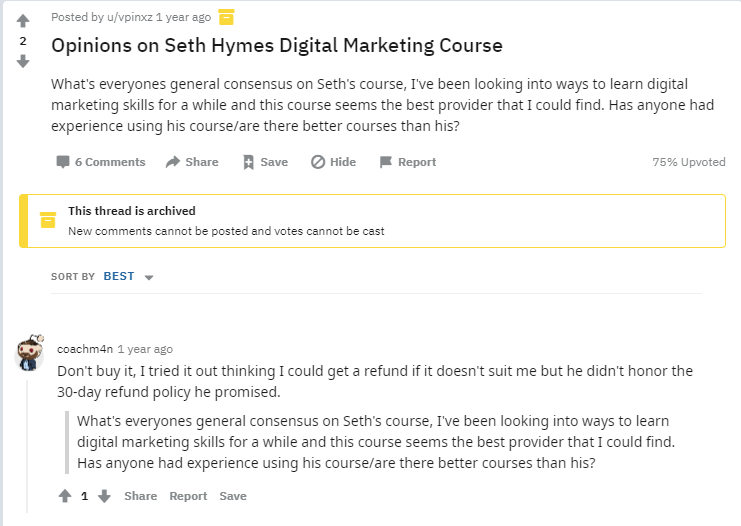Share the post using the arrow icon
The height and width of the screenshot is (526, 741).
click(x=192, y=162)
